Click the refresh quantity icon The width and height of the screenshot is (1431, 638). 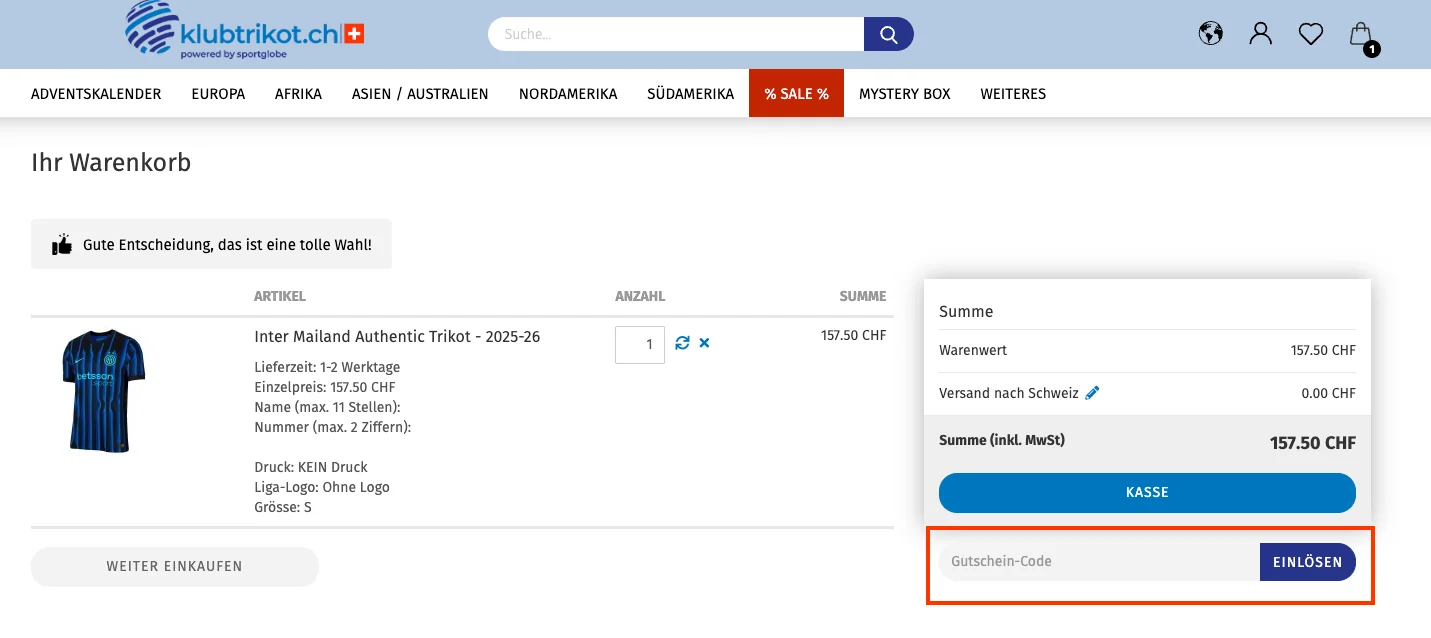[682, 343]
